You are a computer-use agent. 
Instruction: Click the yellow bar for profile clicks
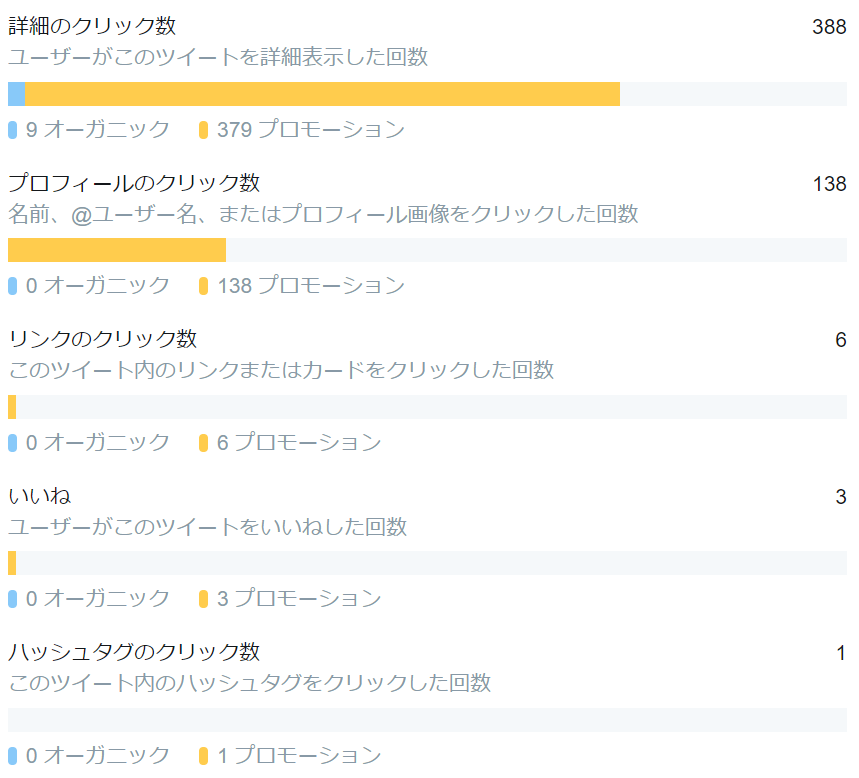117,250
